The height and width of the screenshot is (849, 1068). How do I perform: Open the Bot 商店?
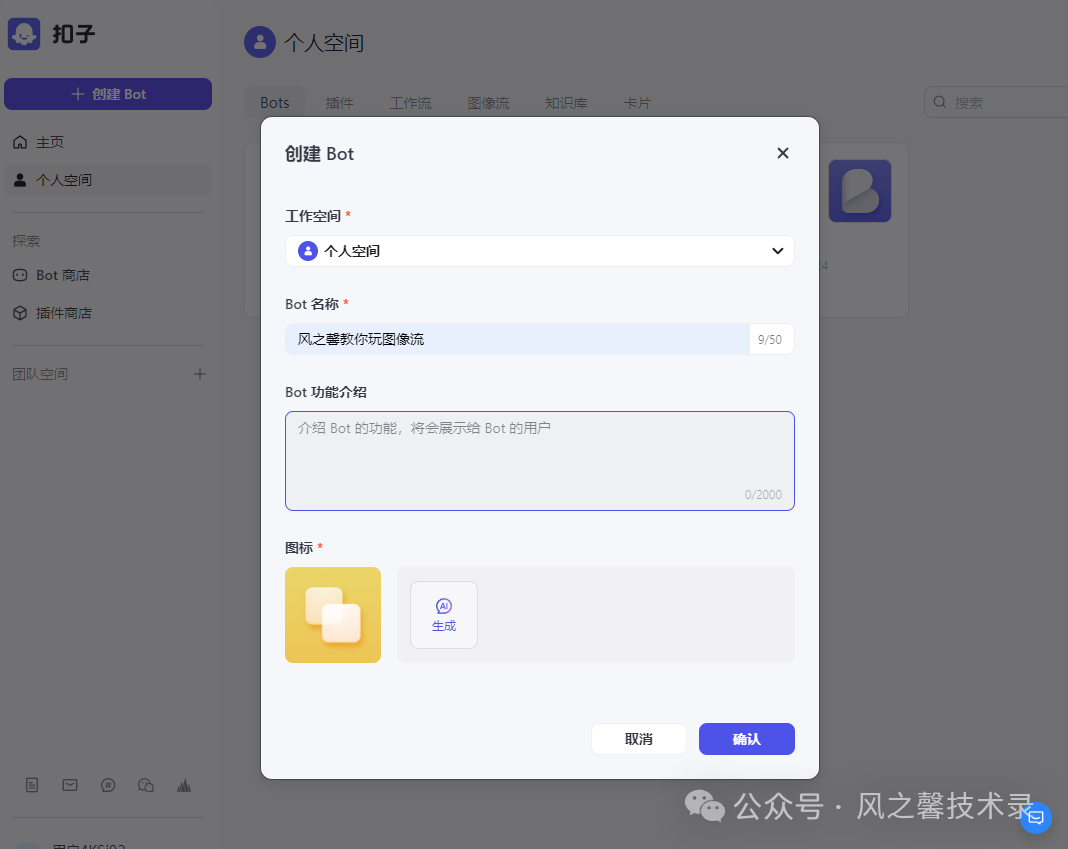(108, 275)
